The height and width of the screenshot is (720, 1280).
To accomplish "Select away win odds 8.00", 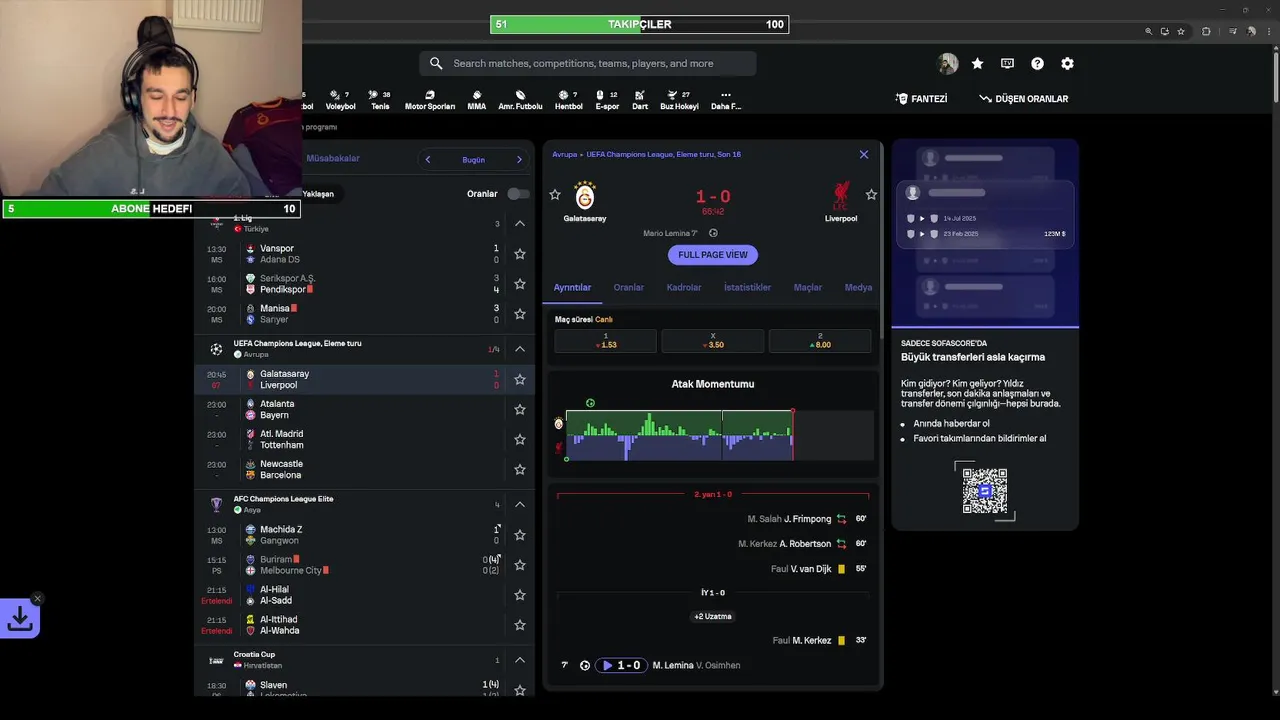I will point(820,341).
